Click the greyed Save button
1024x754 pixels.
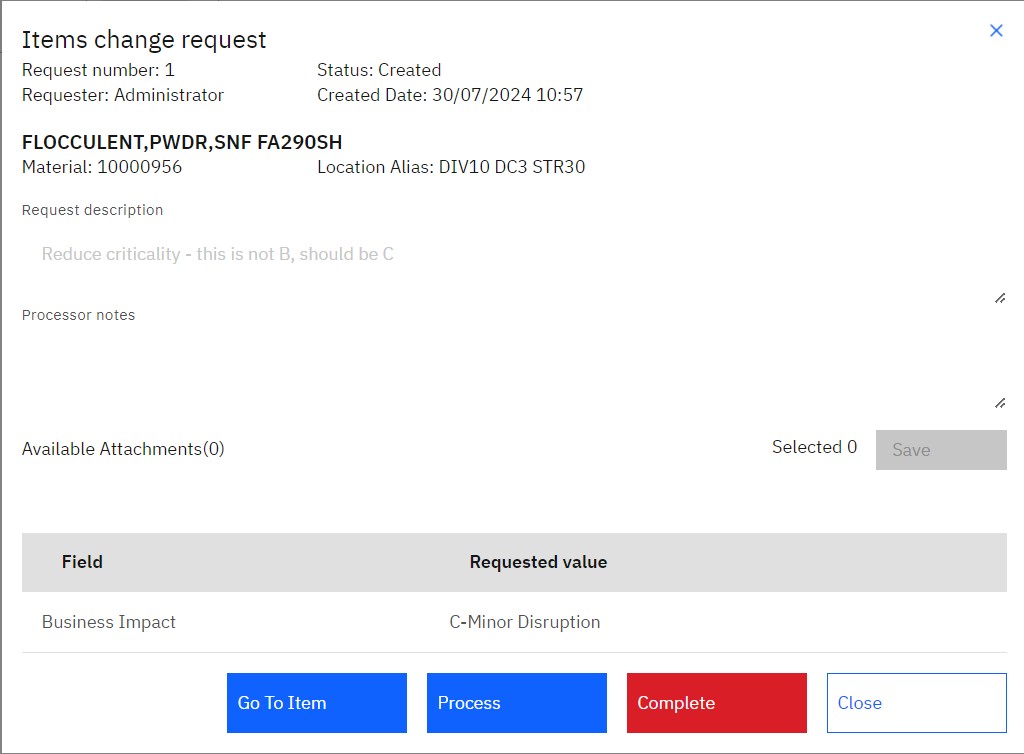point(941,450)
